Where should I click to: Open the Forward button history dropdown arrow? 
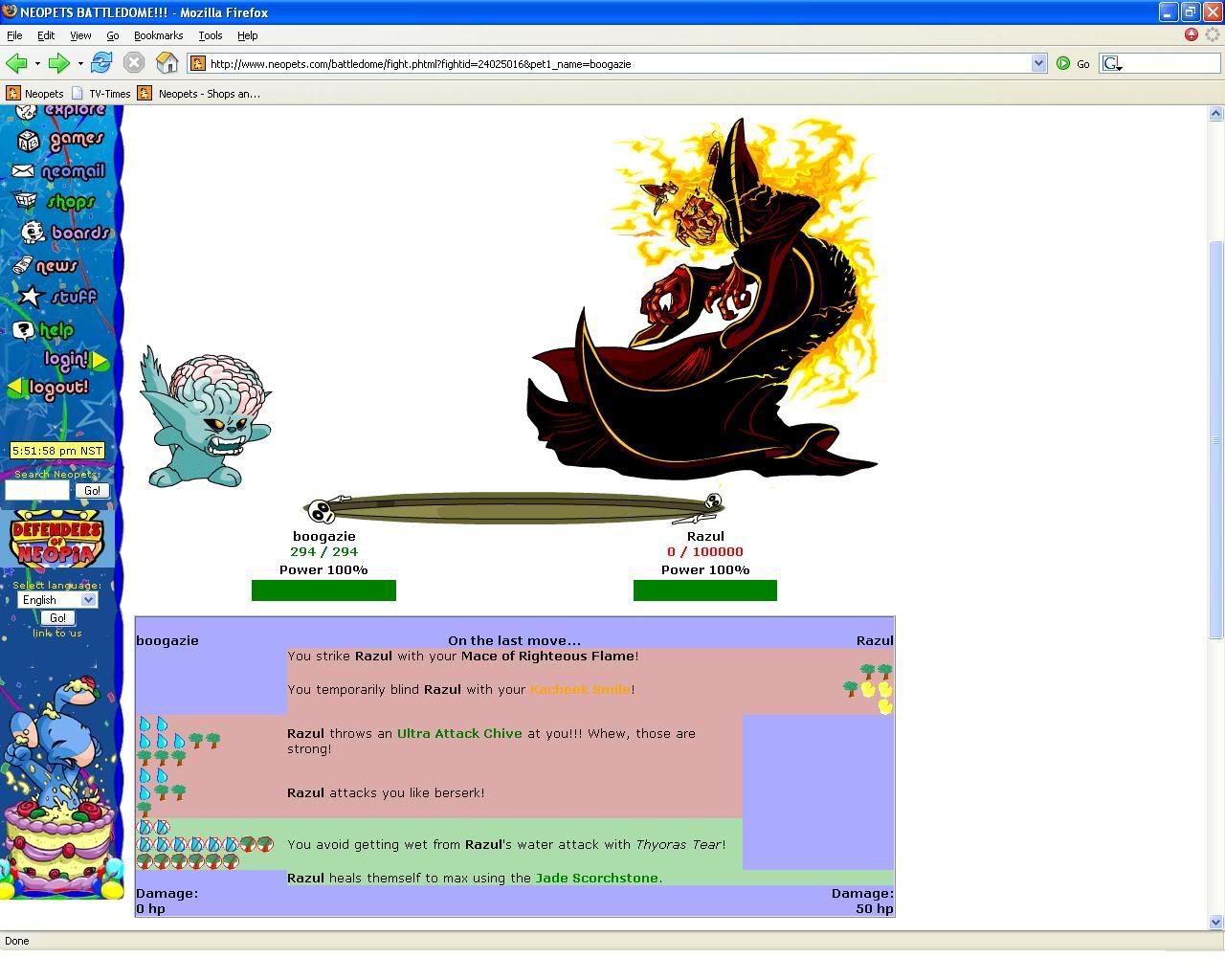(x=80, y=63)
